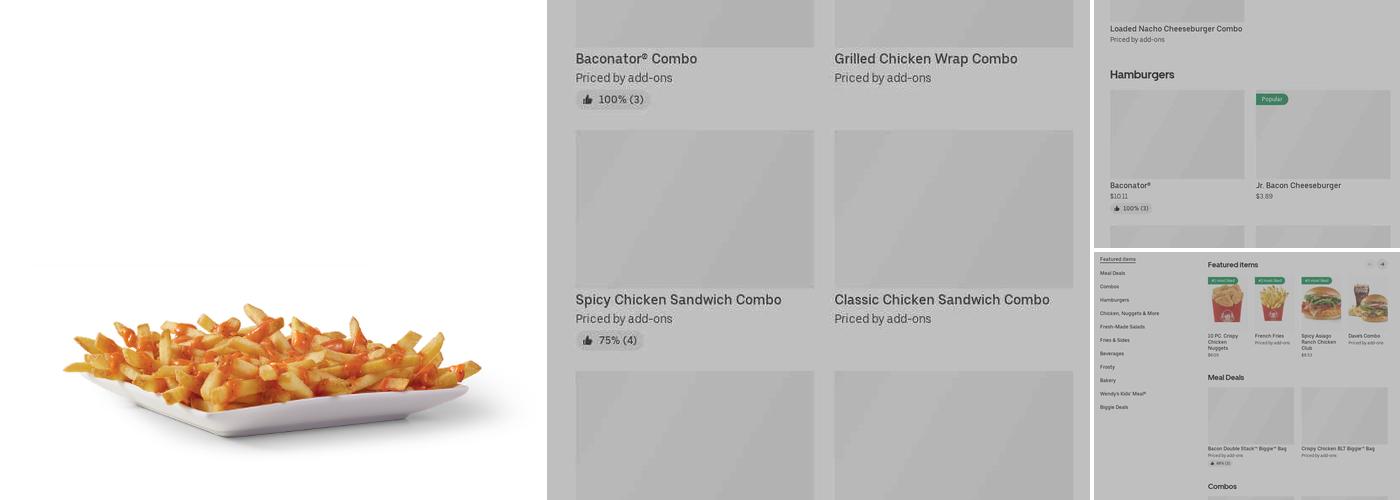Click the 75% thumbs-up on Spicy Chicken Sandwich Combo

coord(609,341)
